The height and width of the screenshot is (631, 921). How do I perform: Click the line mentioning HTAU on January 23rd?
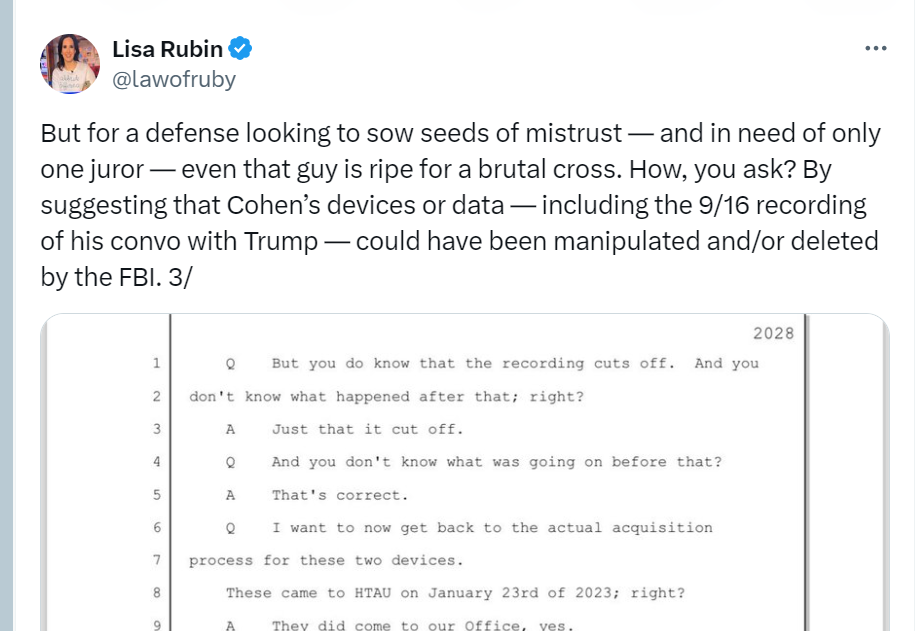point(456,593)
